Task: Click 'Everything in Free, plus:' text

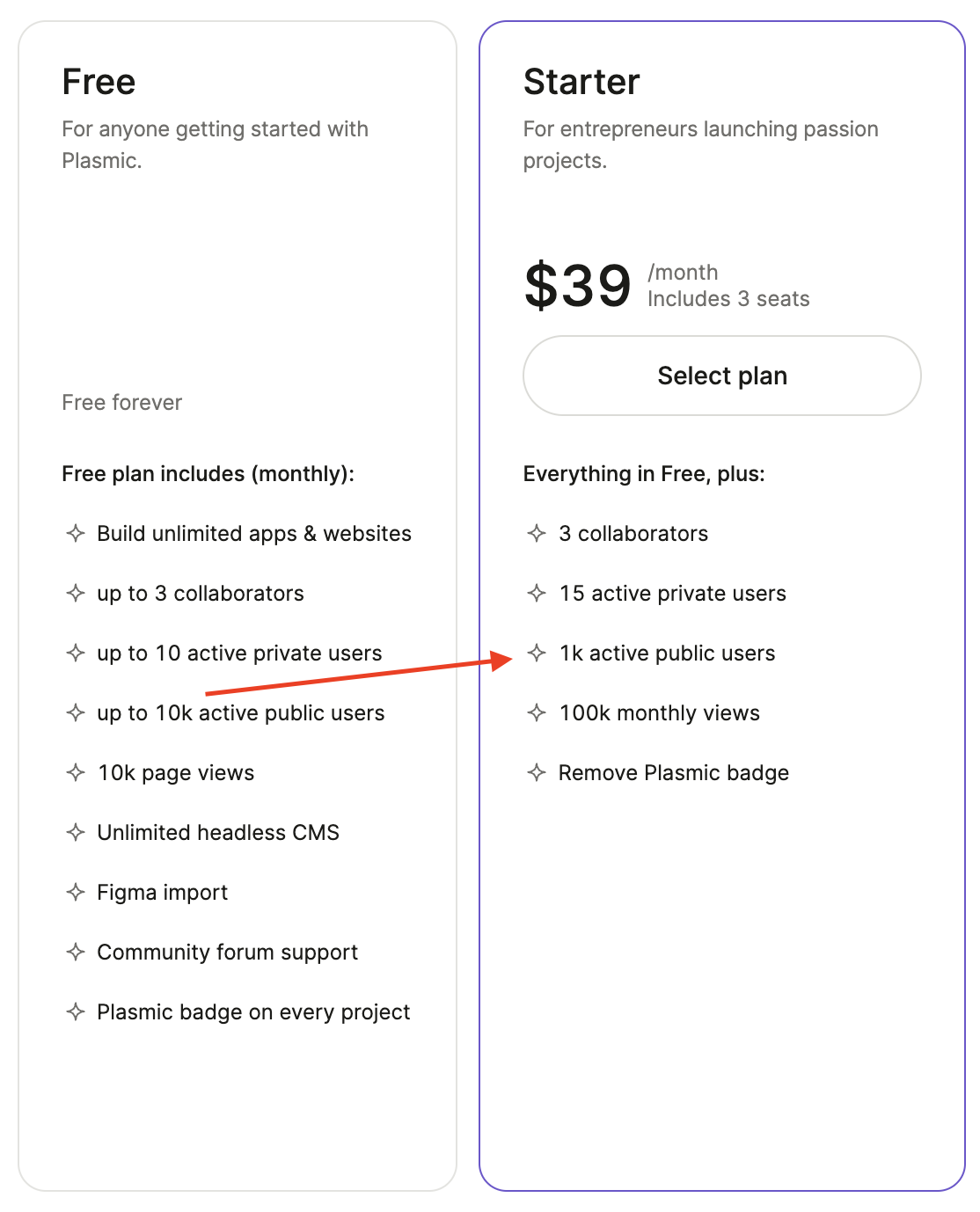Action: 644,474
